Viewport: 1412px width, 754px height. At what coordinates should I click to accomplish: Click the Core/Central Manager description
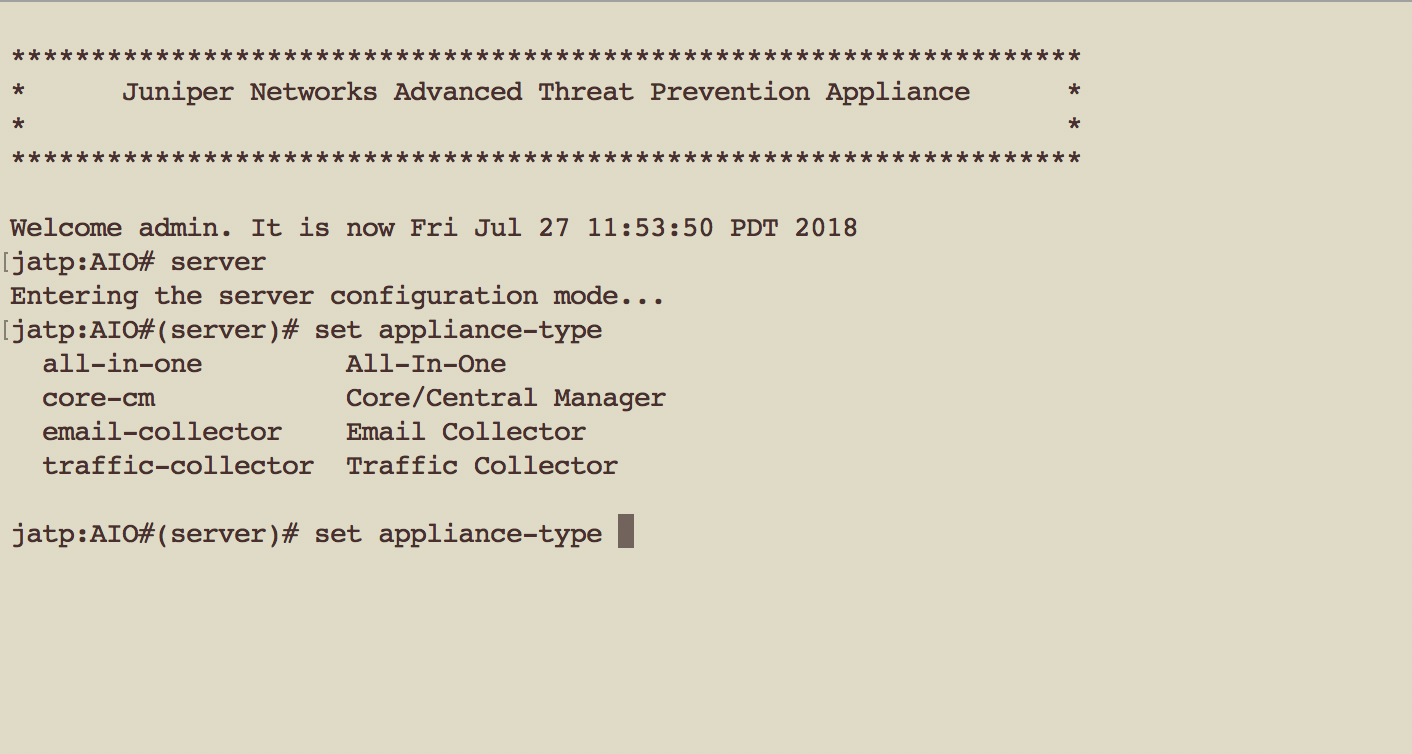point(506,398)
